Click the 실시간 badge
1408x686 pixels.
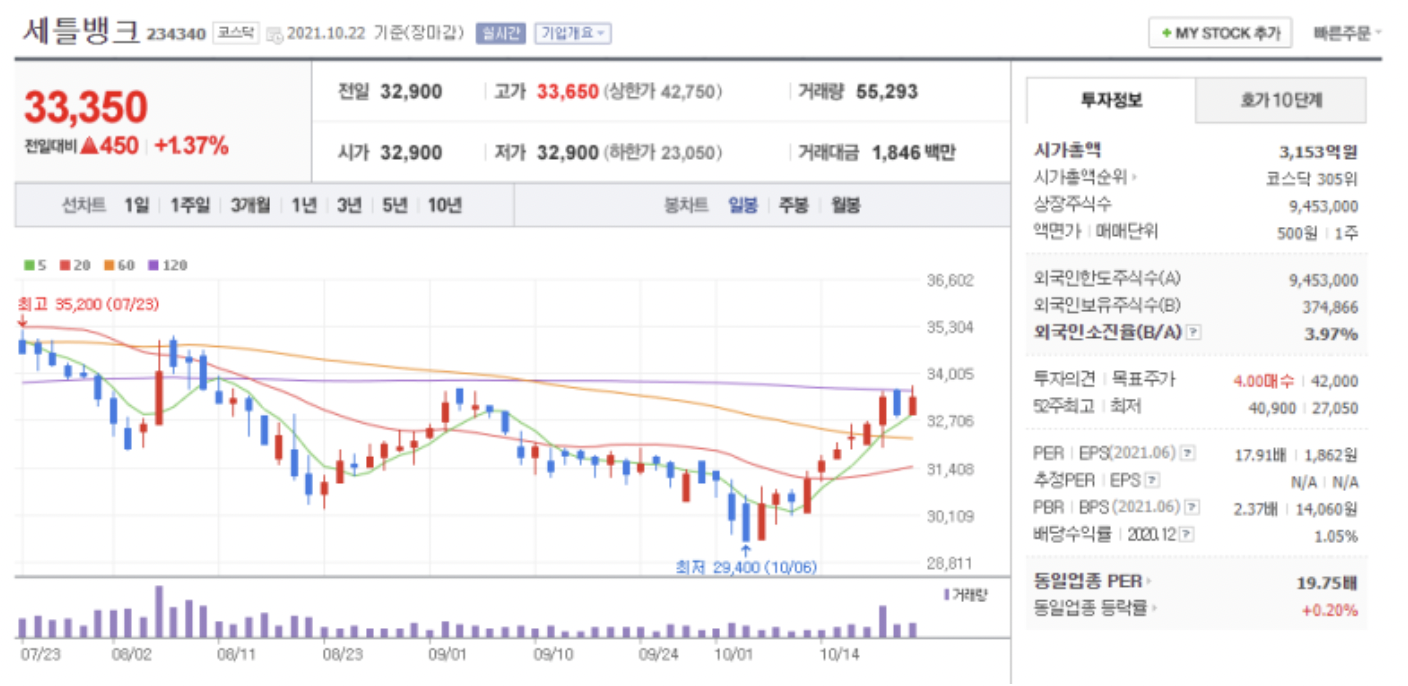click(501, 33)
